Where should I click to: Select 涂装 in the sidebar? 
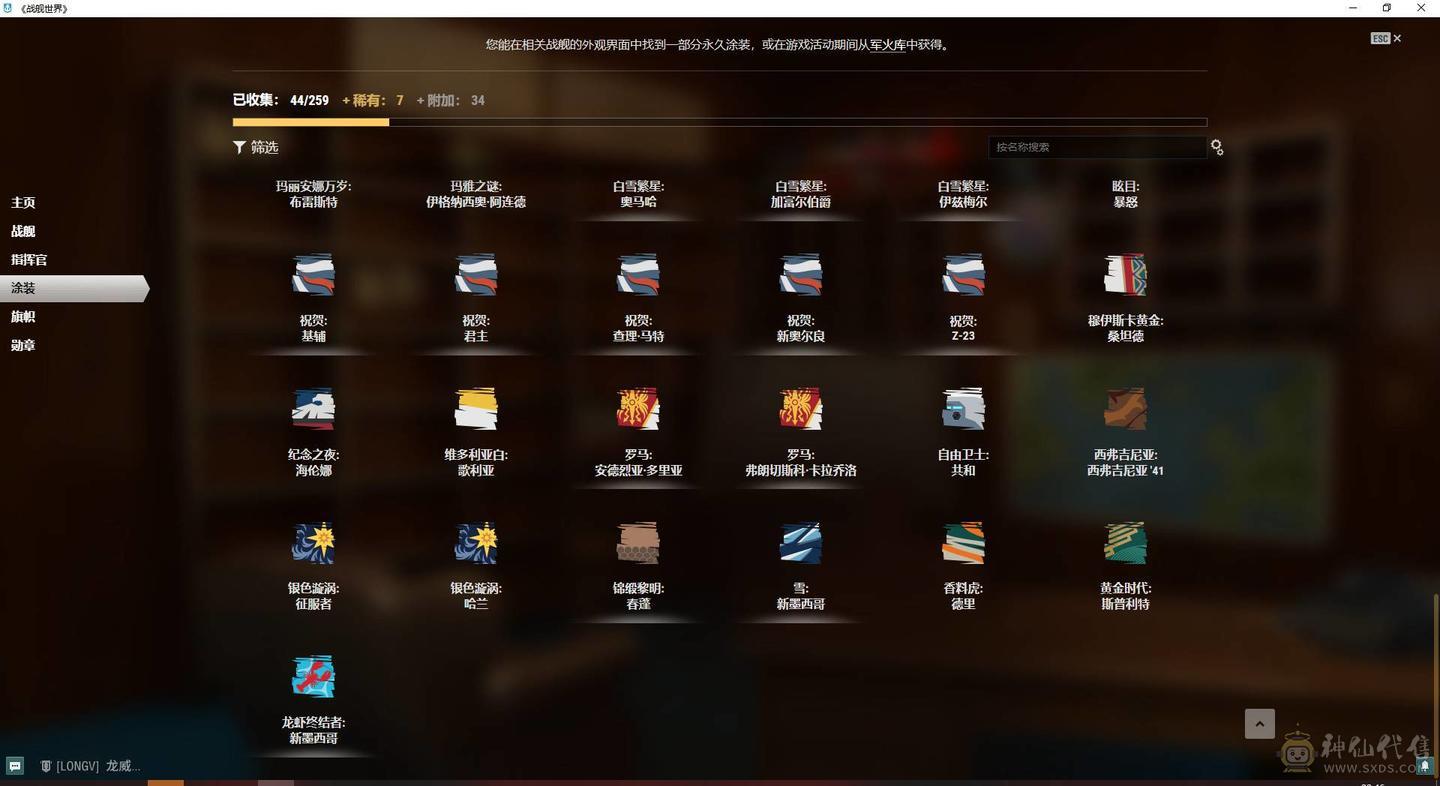pyautogui.click(x=74, y=288)
